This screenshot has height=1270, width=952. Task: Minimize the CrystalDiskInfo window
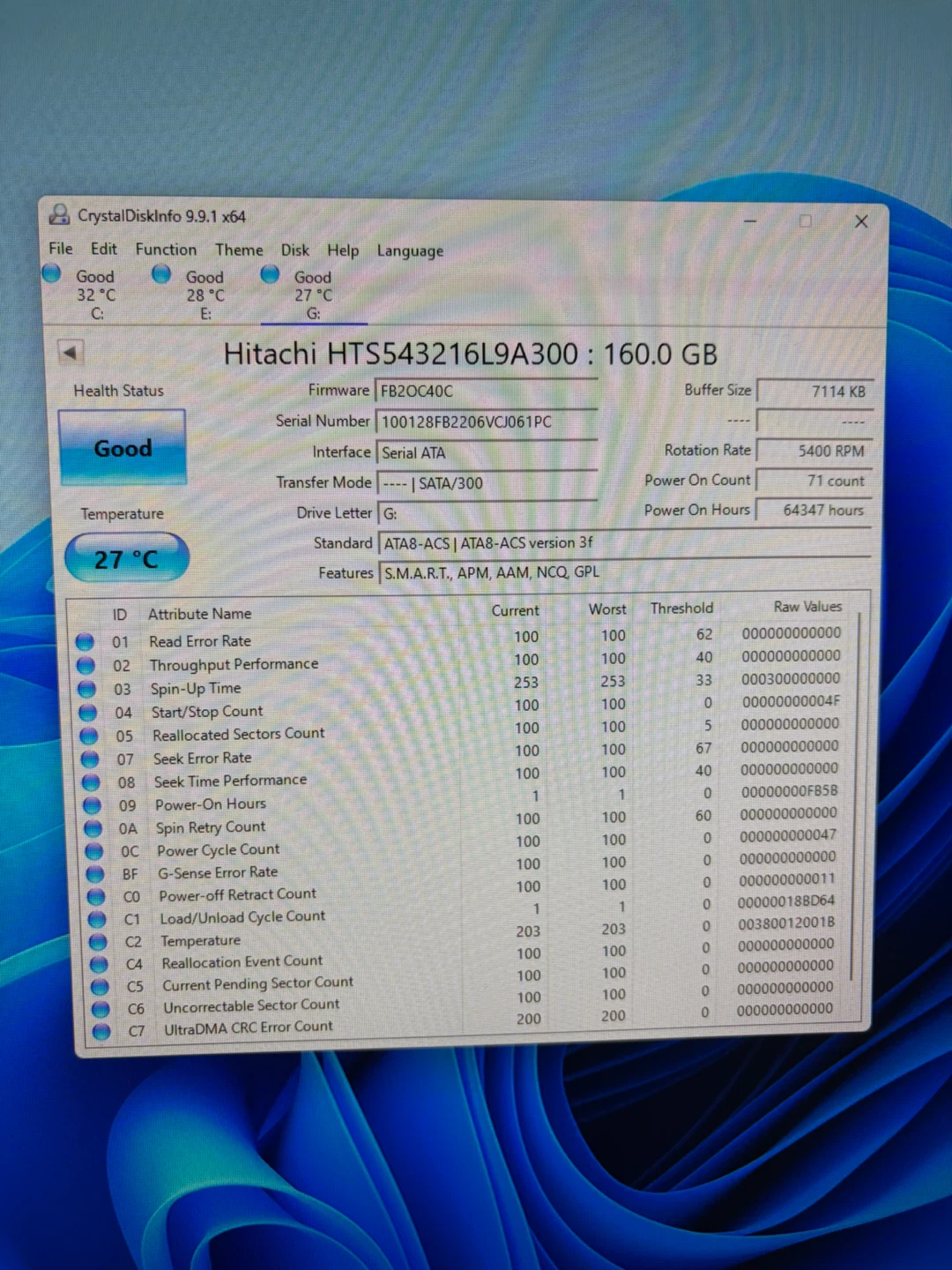point(750,220)
